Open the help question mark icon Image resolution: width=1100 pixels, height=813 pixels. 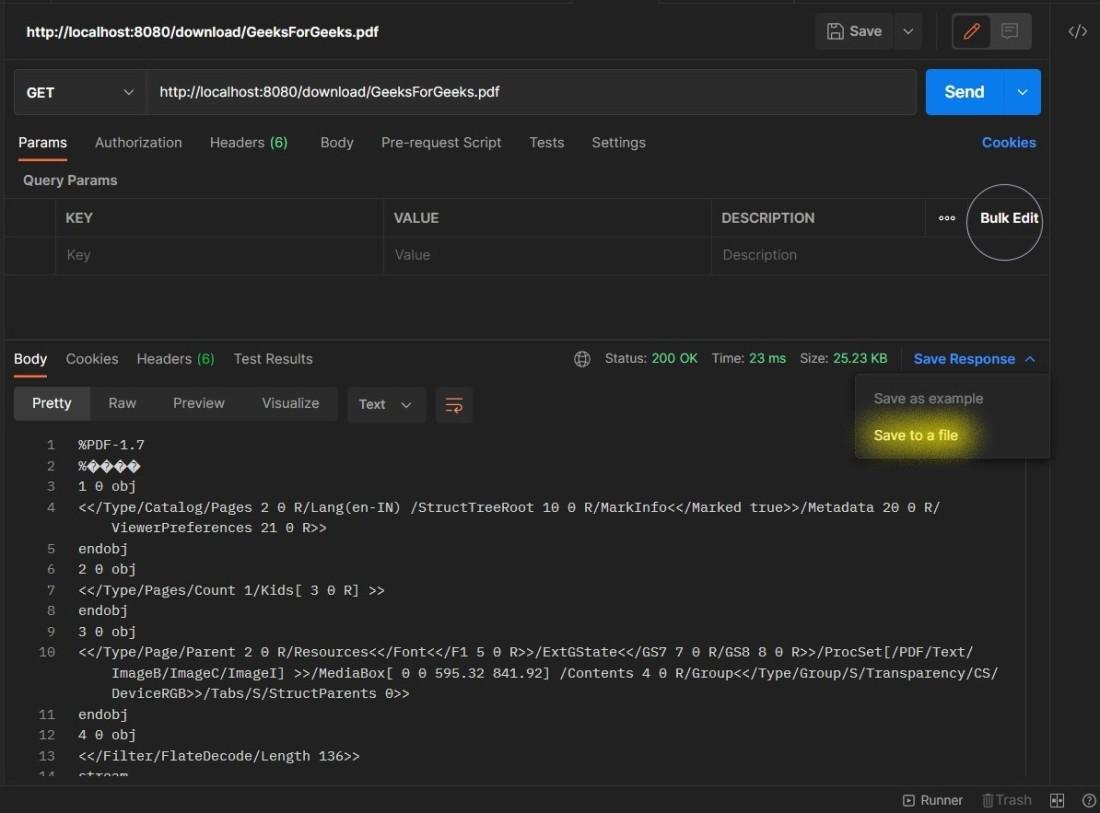click(x=1089, y=800)
